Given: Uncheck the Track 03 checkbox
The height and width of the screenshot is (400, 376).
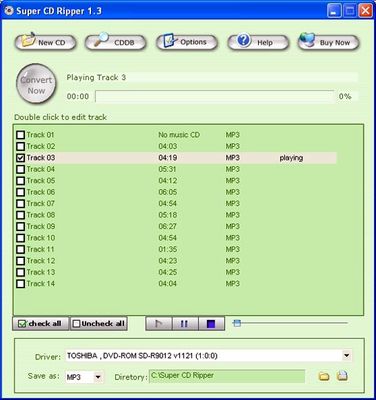Looking at the screenshot, I should pyautogui.click(x=21, y=158).
